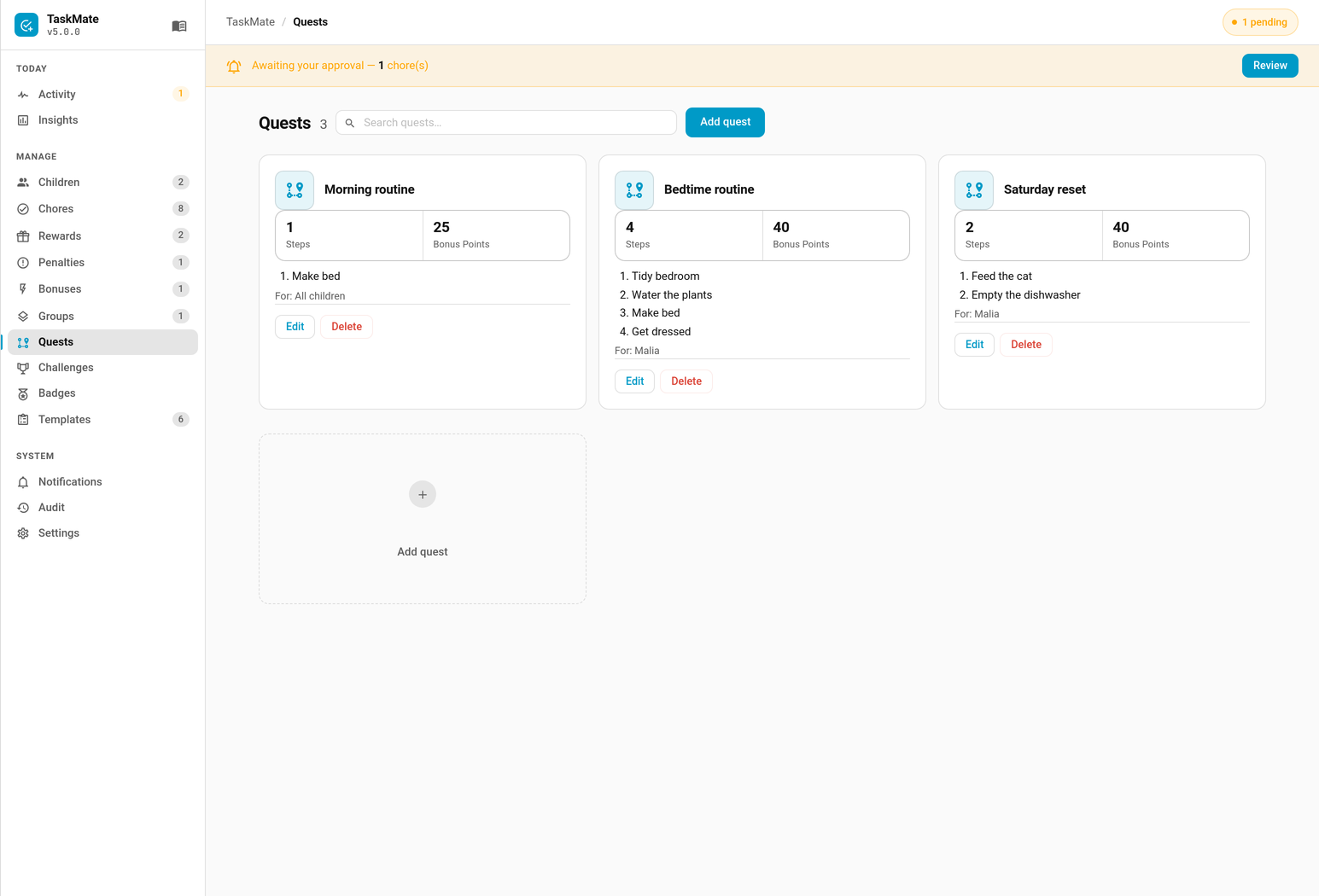1319x896 pixels.
Task: Click the Challenges trophy icon
Action: (x=23, y=368)
